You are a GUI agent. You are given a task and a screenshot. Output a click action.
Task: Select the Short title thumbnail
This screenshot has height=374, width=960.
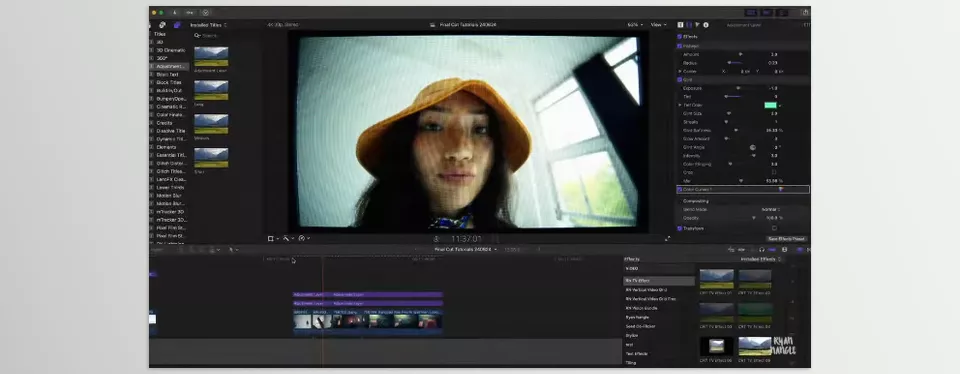point(211,157)
